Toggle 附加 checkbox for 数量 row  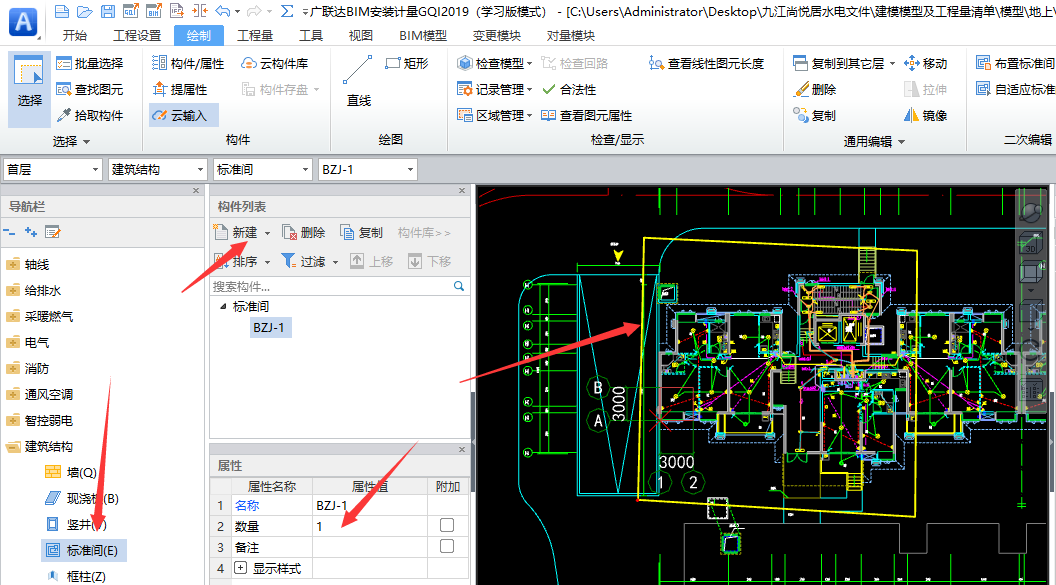pos(447,525)
